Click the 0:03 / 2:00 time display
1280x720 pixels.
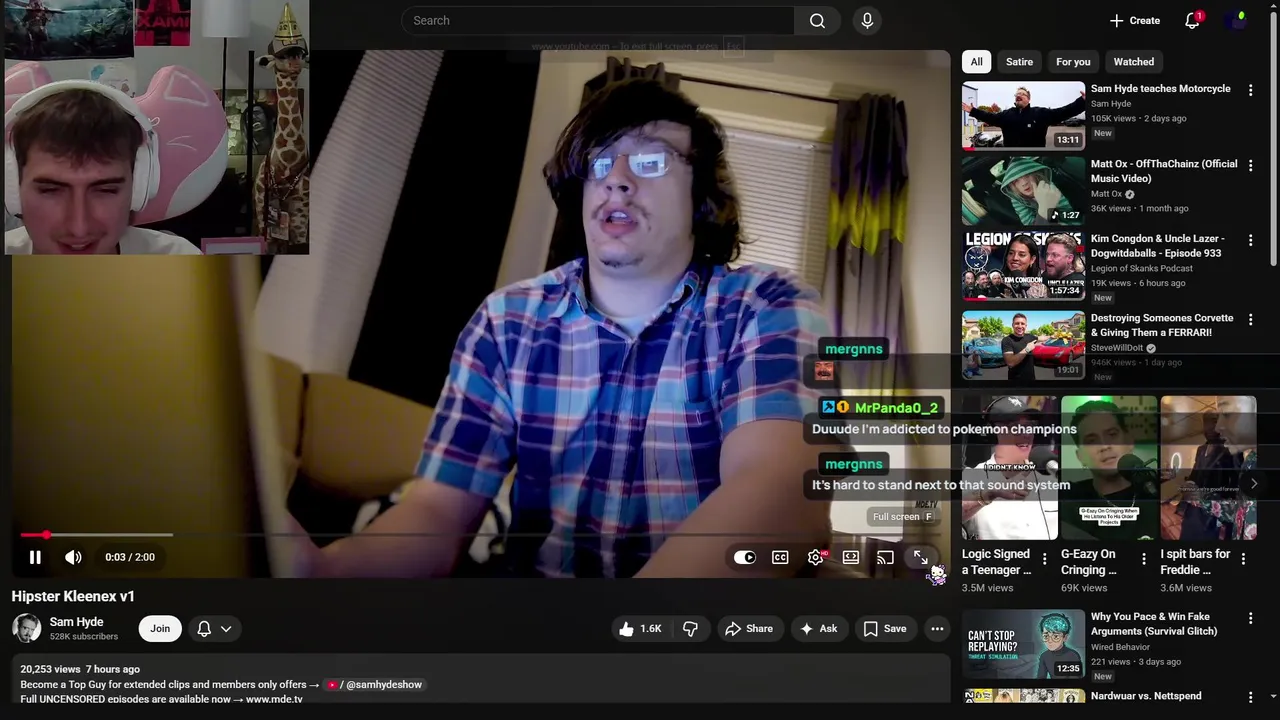click(130, 557)
